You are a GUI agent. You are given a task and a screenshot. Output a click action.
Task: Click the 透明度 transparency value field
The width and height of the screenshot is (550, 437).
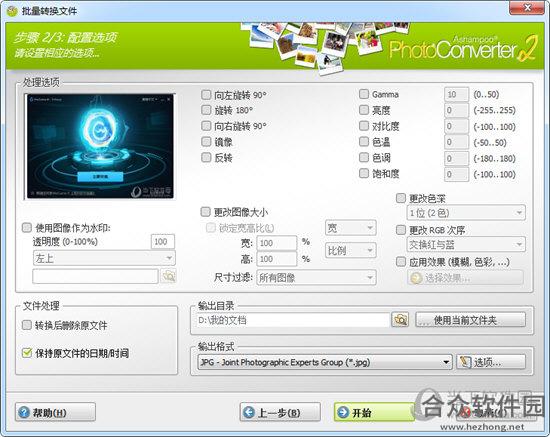click(163, 242)
